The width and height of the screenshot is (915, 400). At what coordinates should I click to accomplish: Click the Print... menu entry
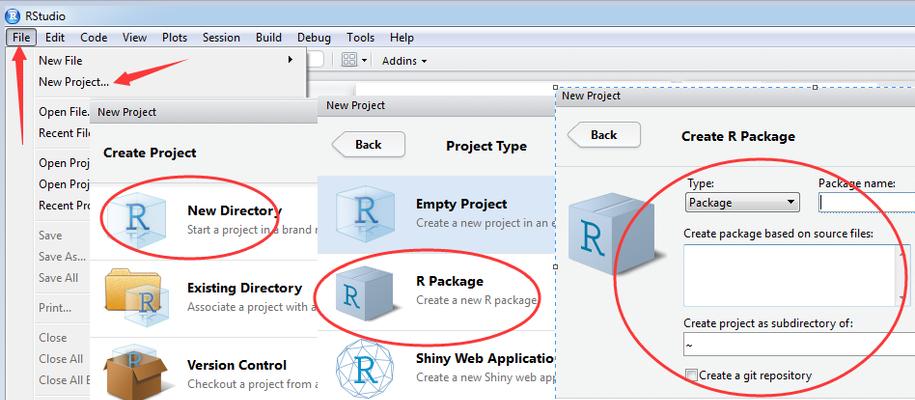[55, 307]
